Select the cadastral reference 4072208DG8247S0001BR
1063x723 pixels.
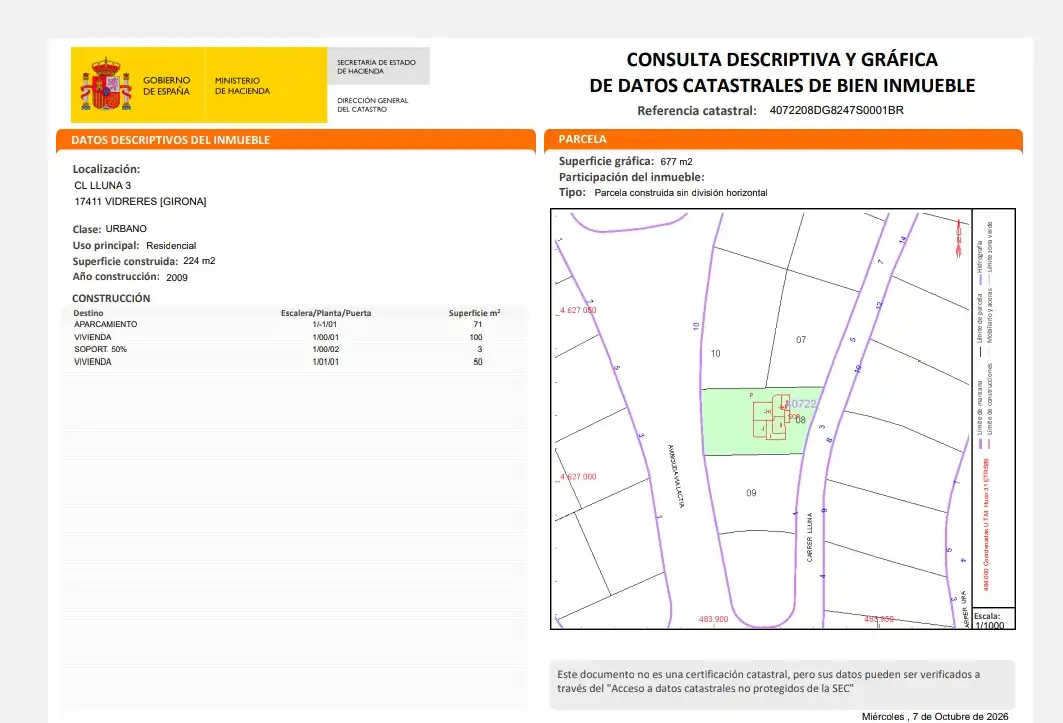[x=837, y=110]
